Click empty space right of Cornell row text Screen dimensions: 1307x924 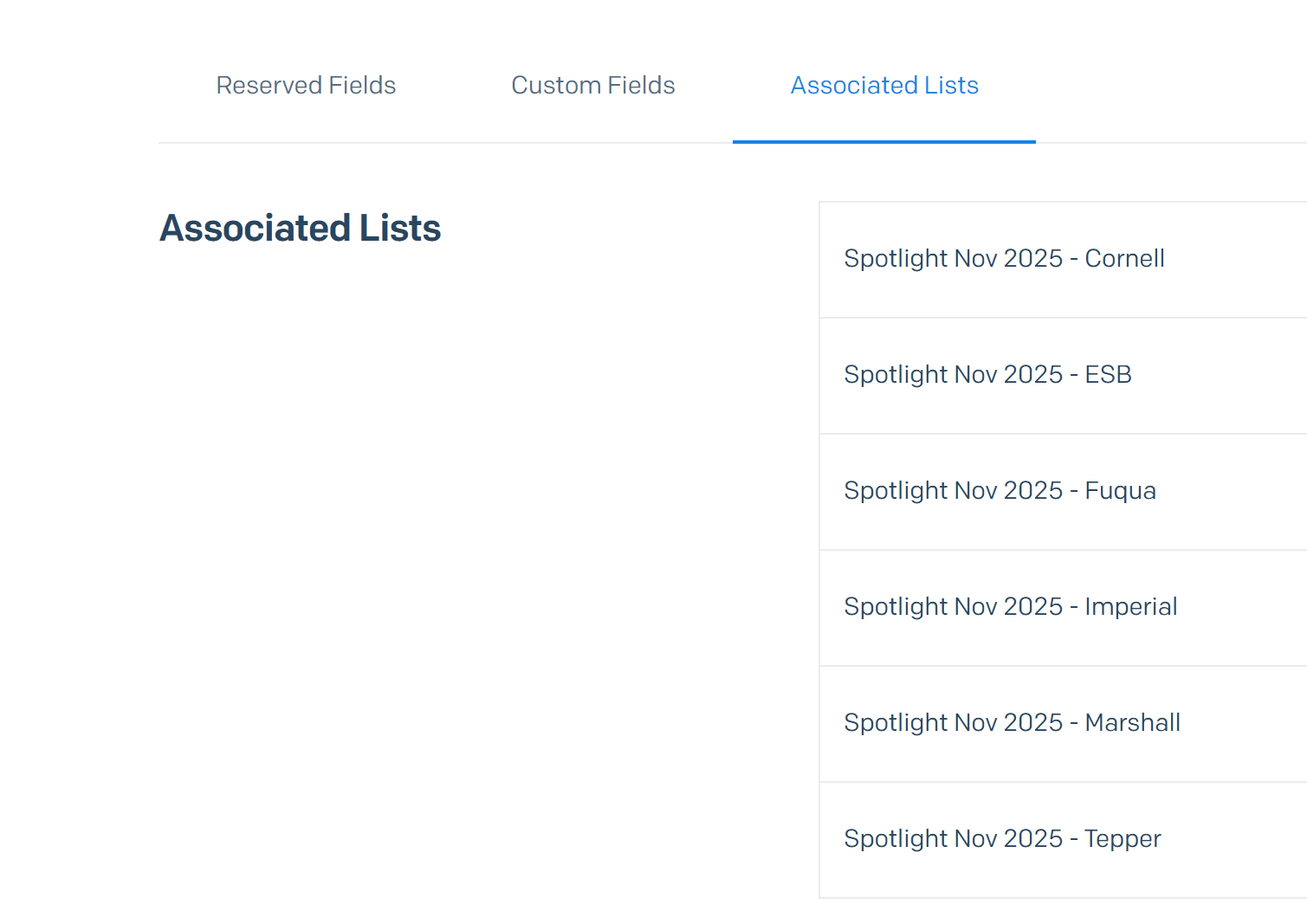click(x=1239, y=259)
